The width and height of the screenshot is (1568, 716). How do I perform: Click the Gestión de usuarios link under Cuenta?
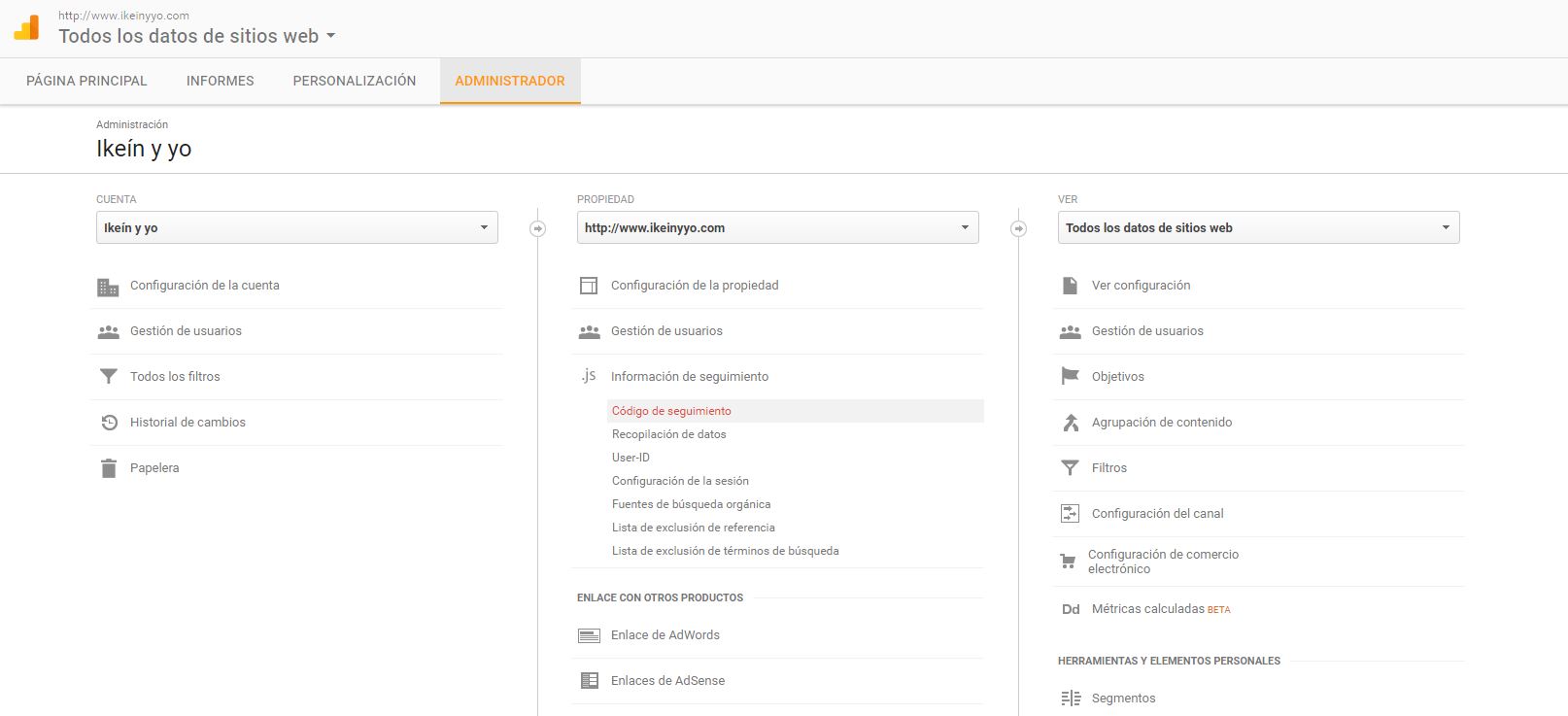click(x=186, y=331)
